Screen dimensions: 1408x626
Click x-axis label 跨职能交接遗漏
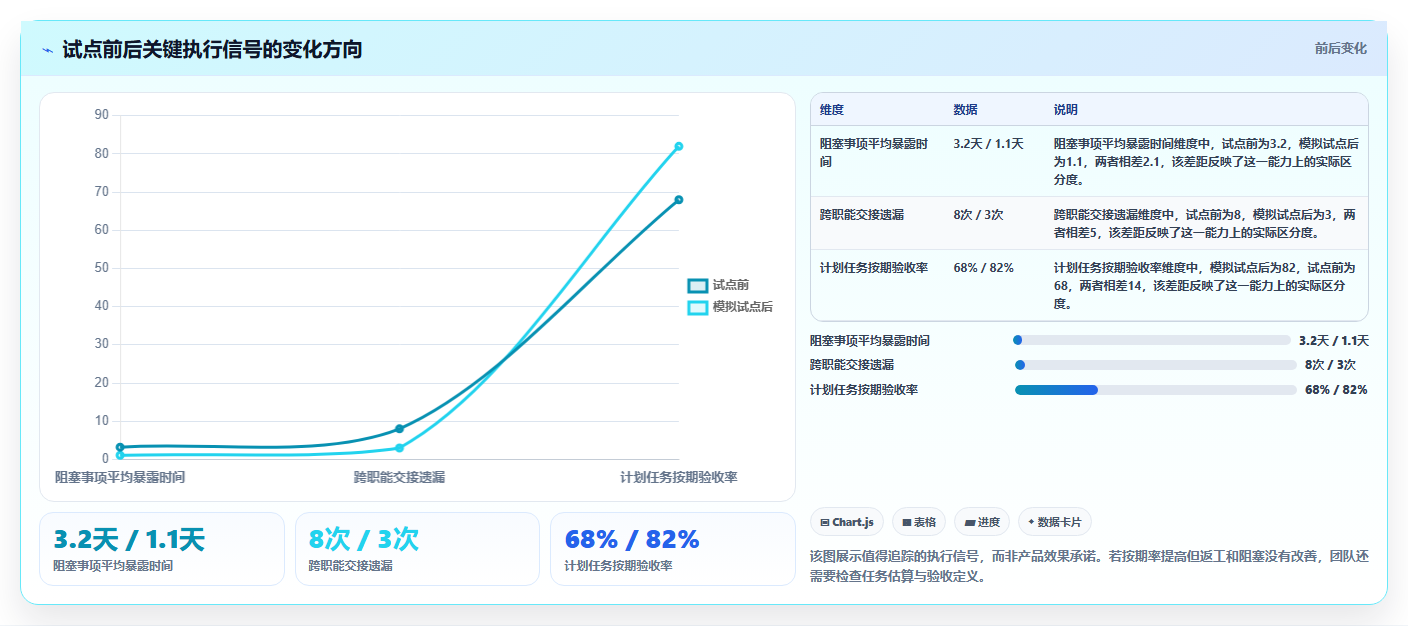pos(399,477)
